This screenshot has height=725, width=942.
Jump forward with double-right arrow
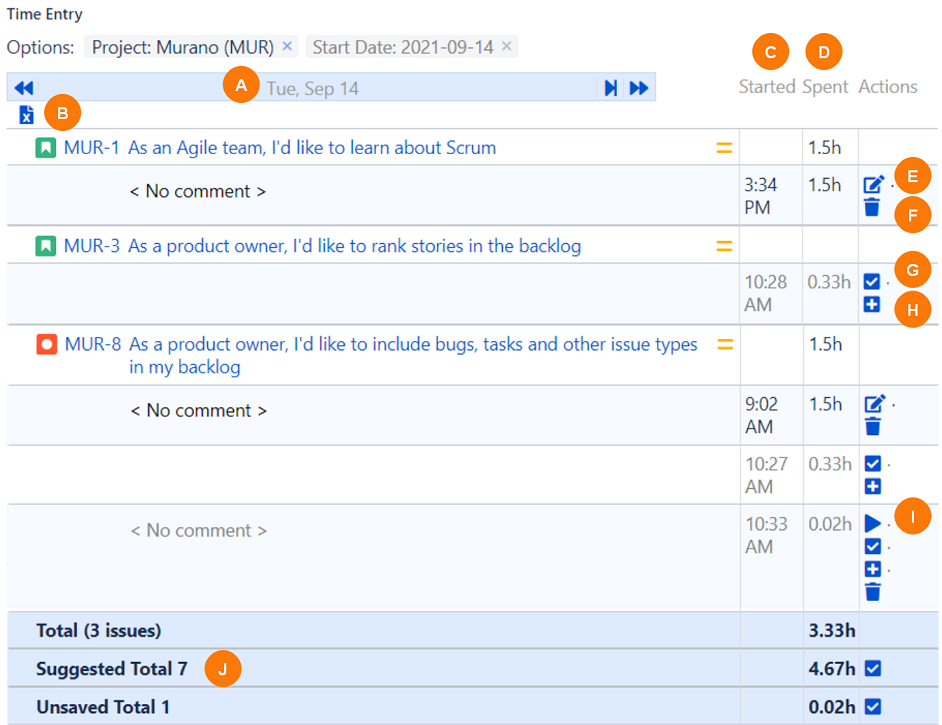click(x=638, y=88)
